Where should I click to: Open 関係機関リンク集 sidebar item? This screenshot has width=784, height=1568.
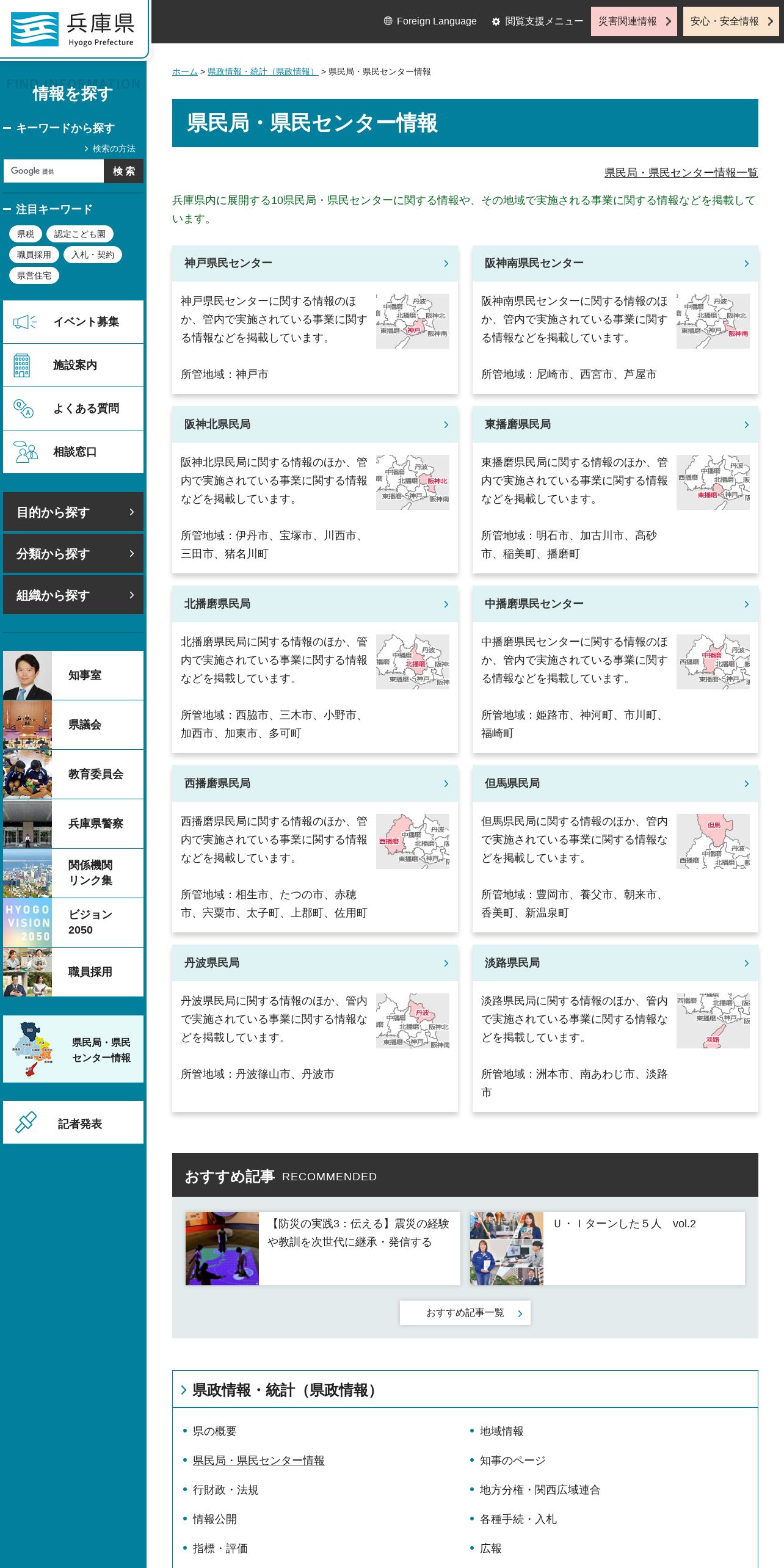73,873
